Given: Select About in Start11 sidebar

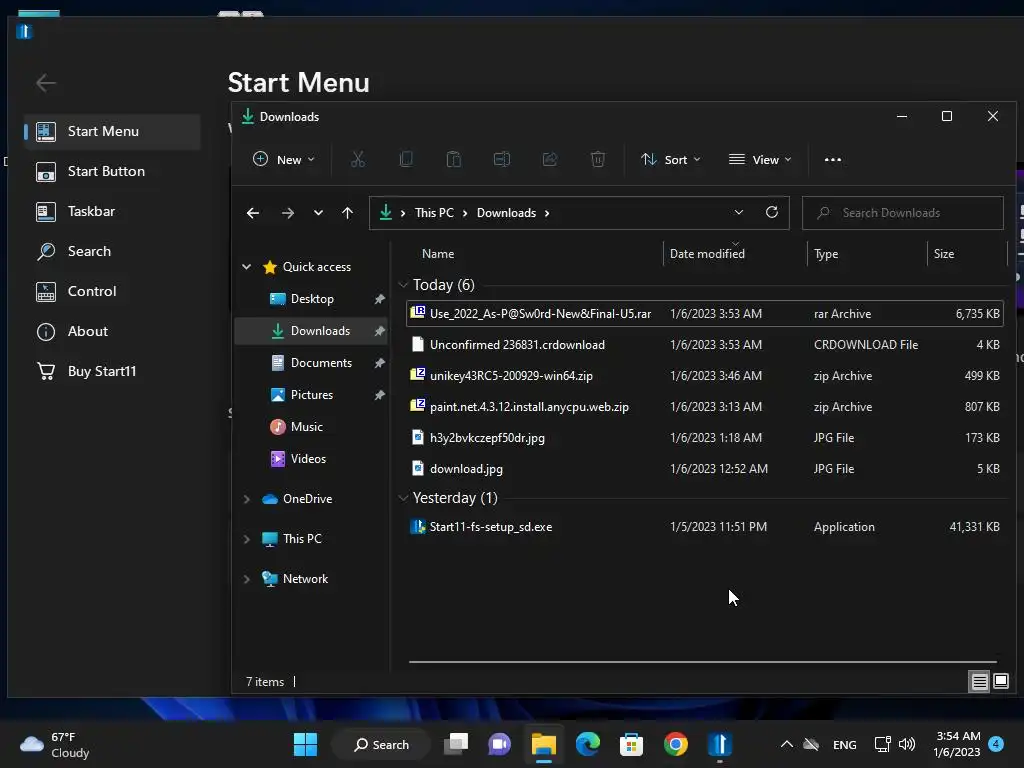Looking at the screenshot, I should 112,331.
